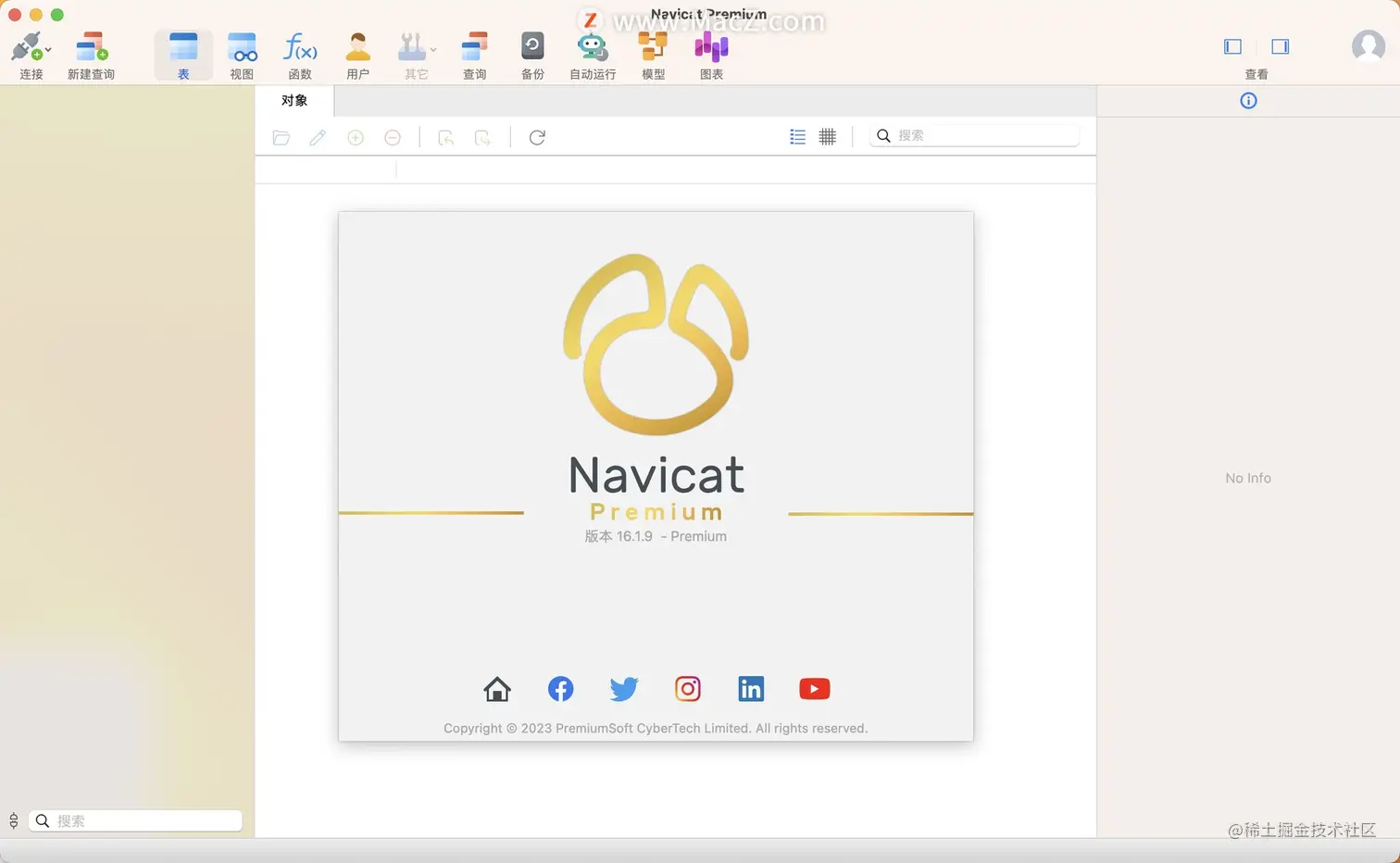Viewport: 1400px width, 863px height.
Task: Open the YouTube link icon
Action: point(815,689)
